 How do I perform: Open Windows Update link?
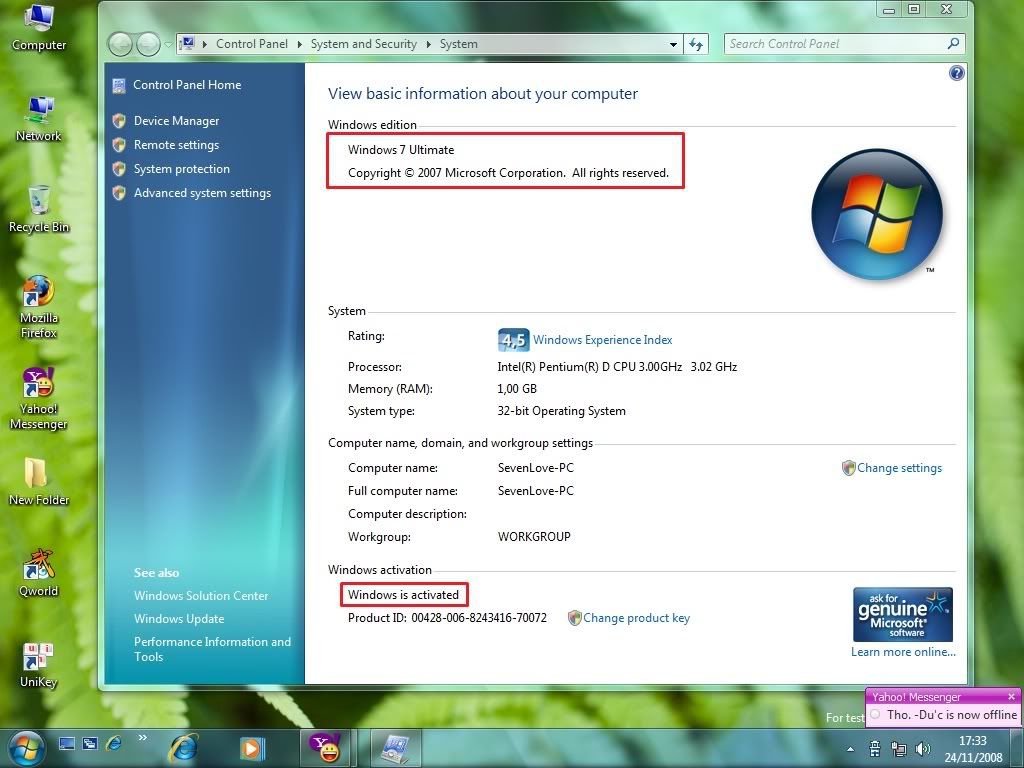coord(179,618)
